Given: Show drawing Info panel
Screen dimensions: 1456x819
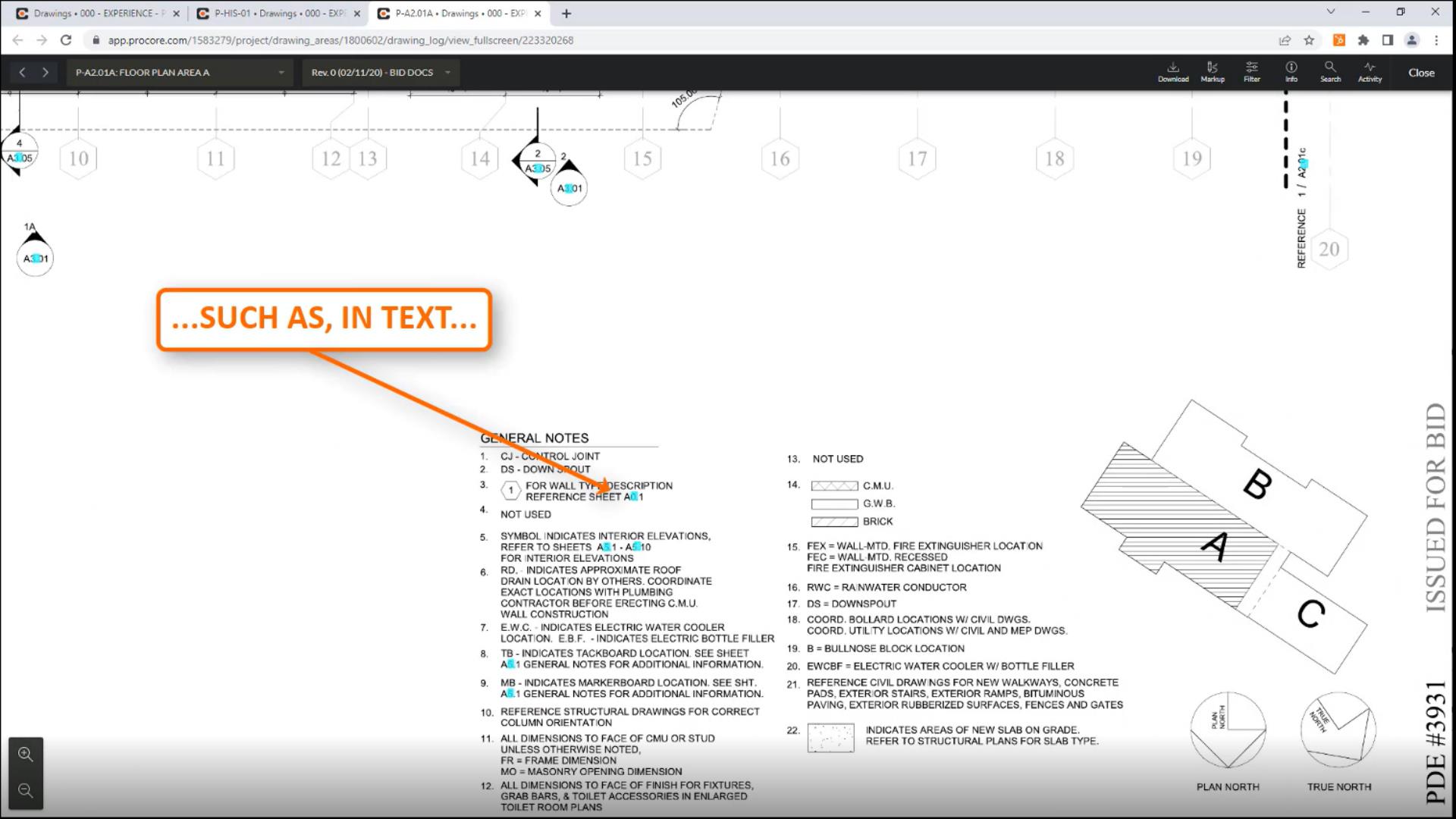Looking at the screenshot, I should pyautogui.click(x=1291, y=71).
